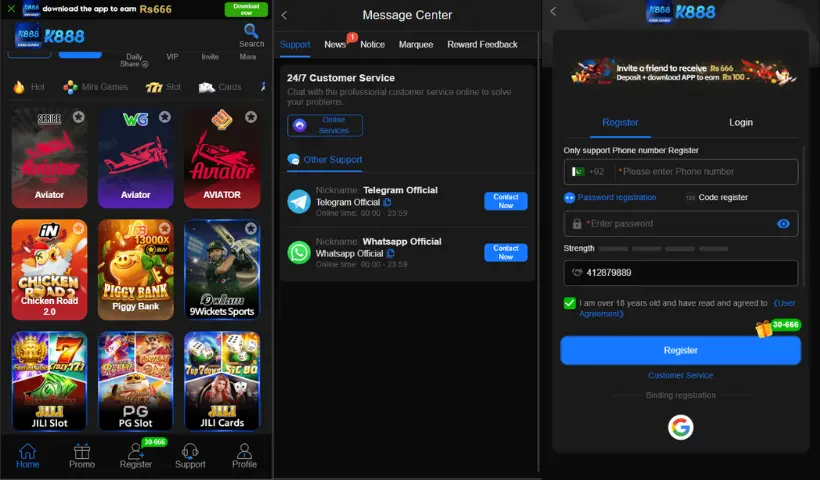Open the Search magnifier icon

(x=252, y=31)
